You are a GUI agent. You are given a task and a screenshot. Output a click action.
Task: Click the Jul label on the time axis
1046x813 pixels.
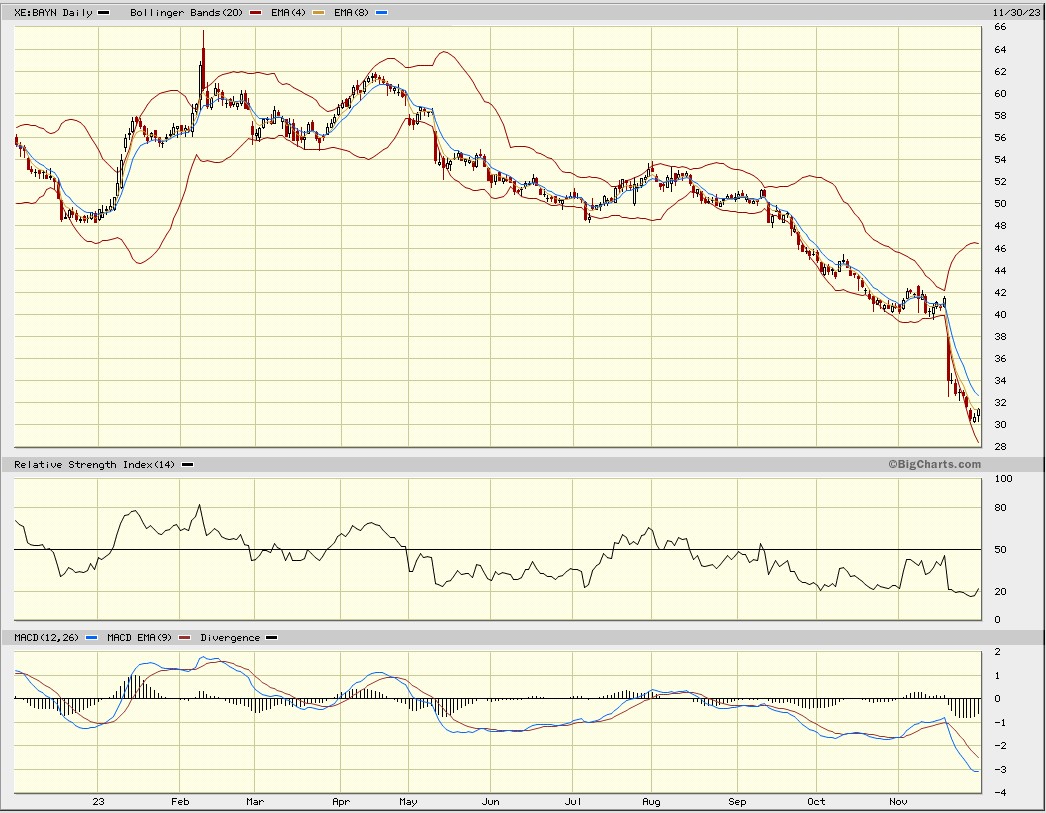[573, 802]
